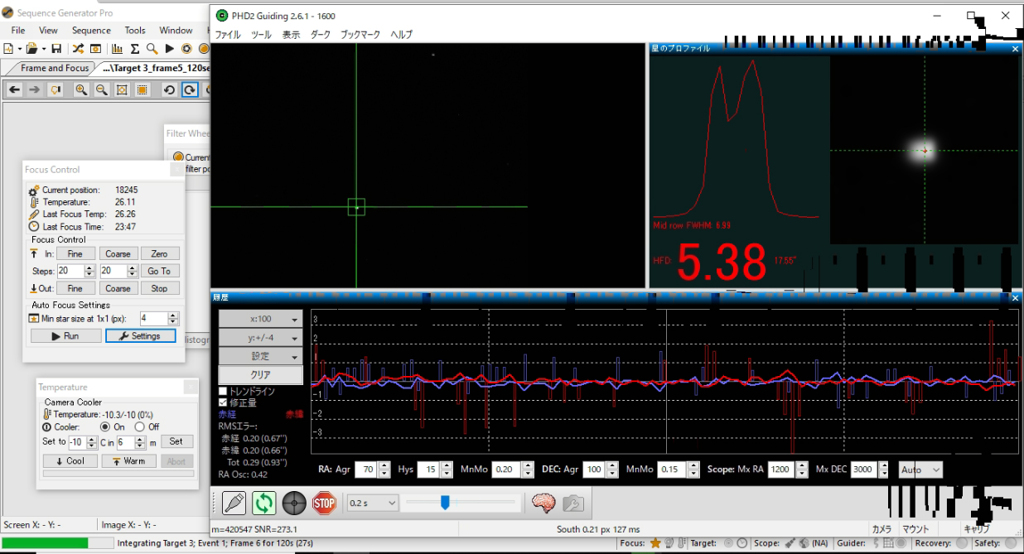
Task: Click the In Coarse focus button
Action: [118, 253]
